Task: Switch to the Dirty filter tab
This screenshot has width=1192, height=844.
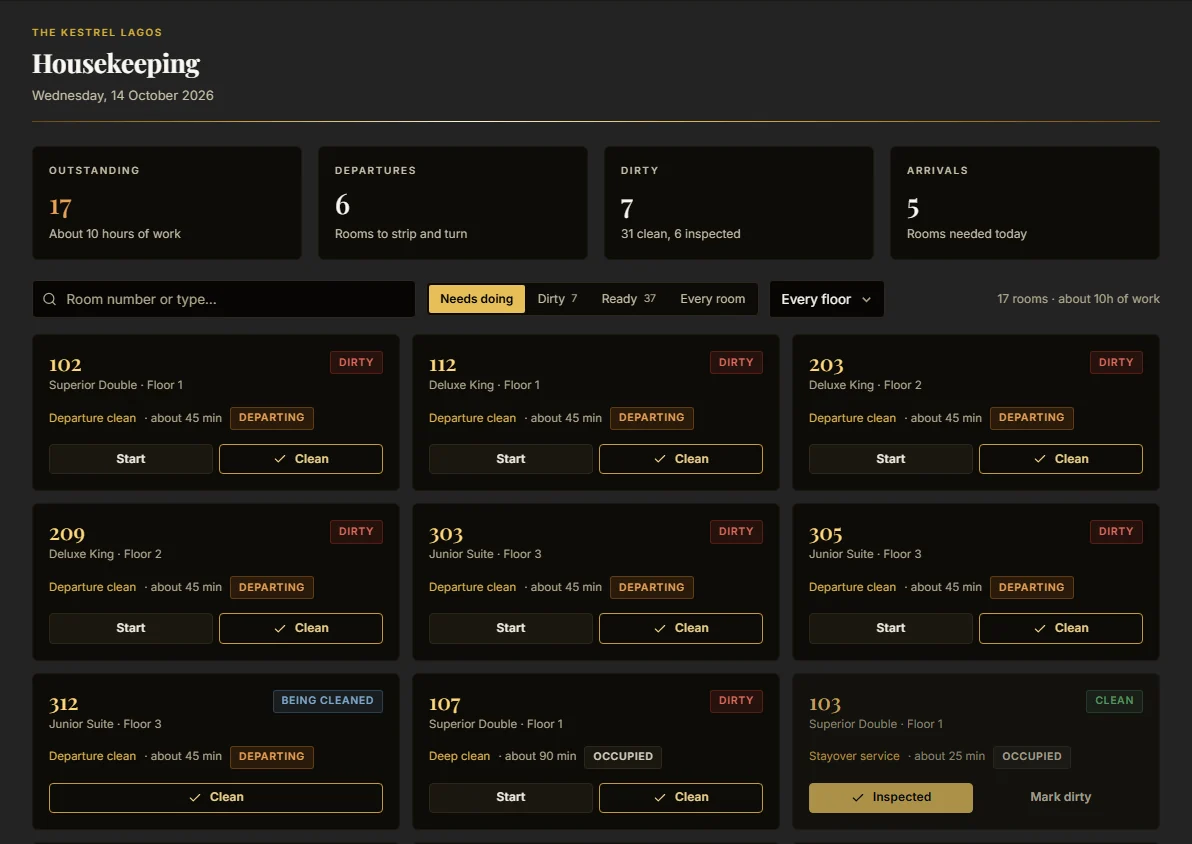Action: (x=557, y=299)
